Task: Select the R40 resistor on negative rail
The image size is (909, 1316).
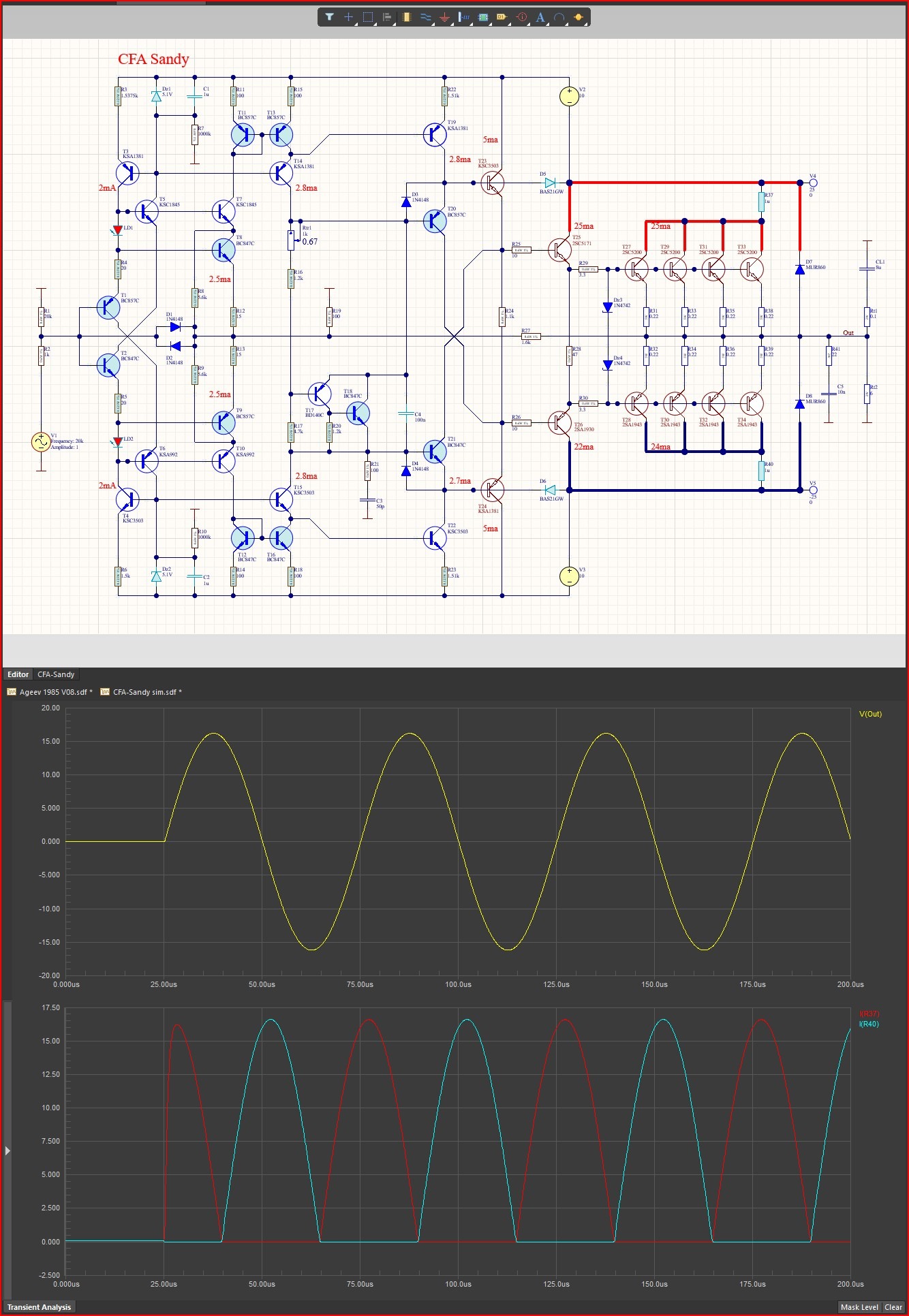Action: (762, 471)
